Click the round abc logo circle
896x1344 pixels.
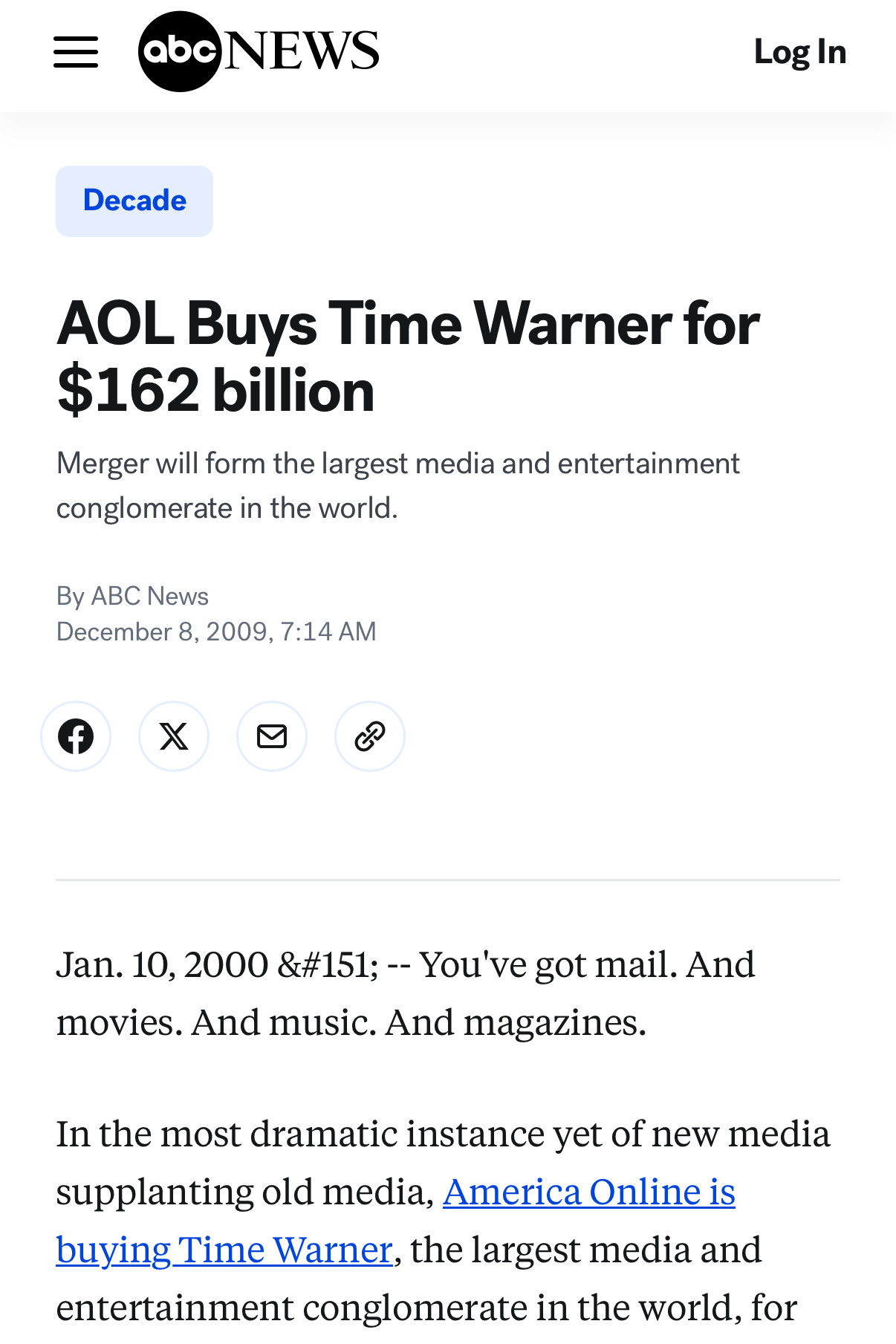(180, 52)
